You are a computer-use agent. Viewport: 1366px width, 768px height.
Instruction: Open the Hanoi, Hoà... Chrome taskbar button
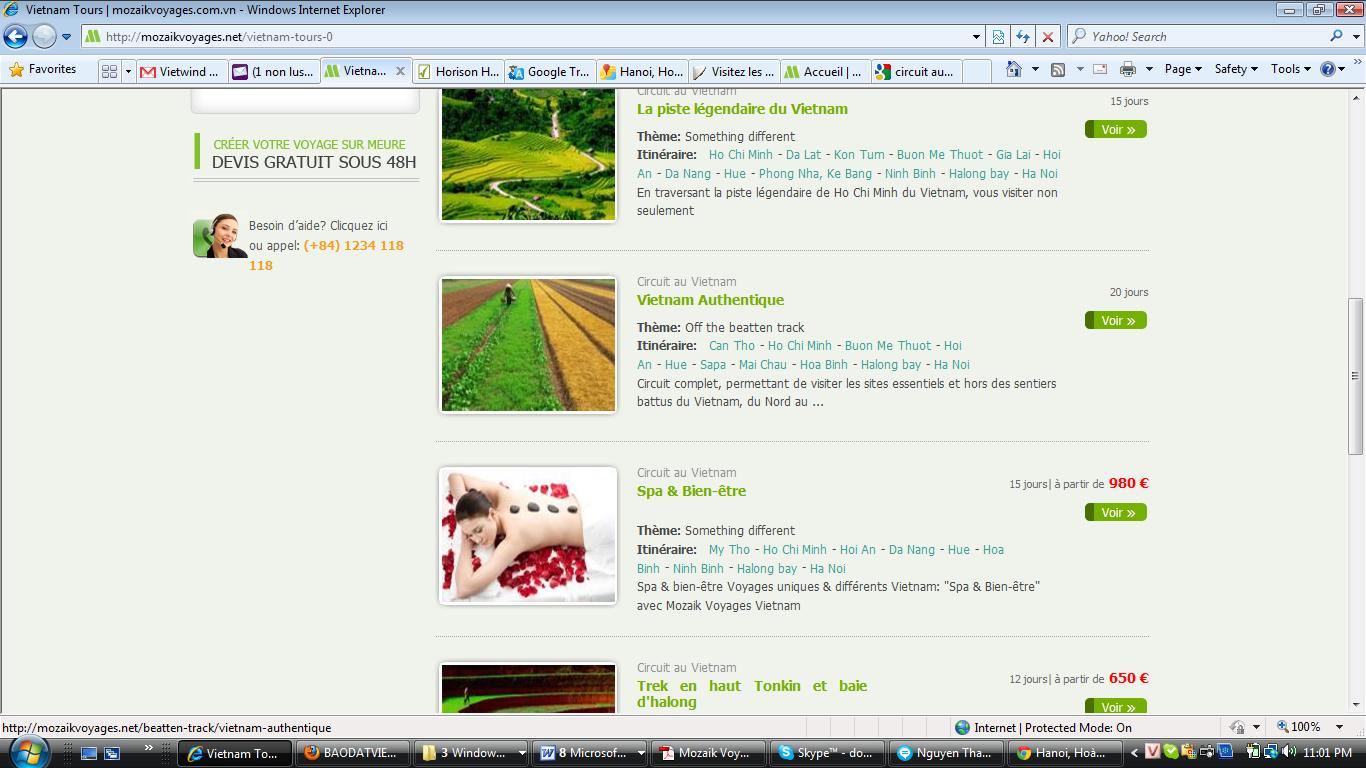[1067, 753]
